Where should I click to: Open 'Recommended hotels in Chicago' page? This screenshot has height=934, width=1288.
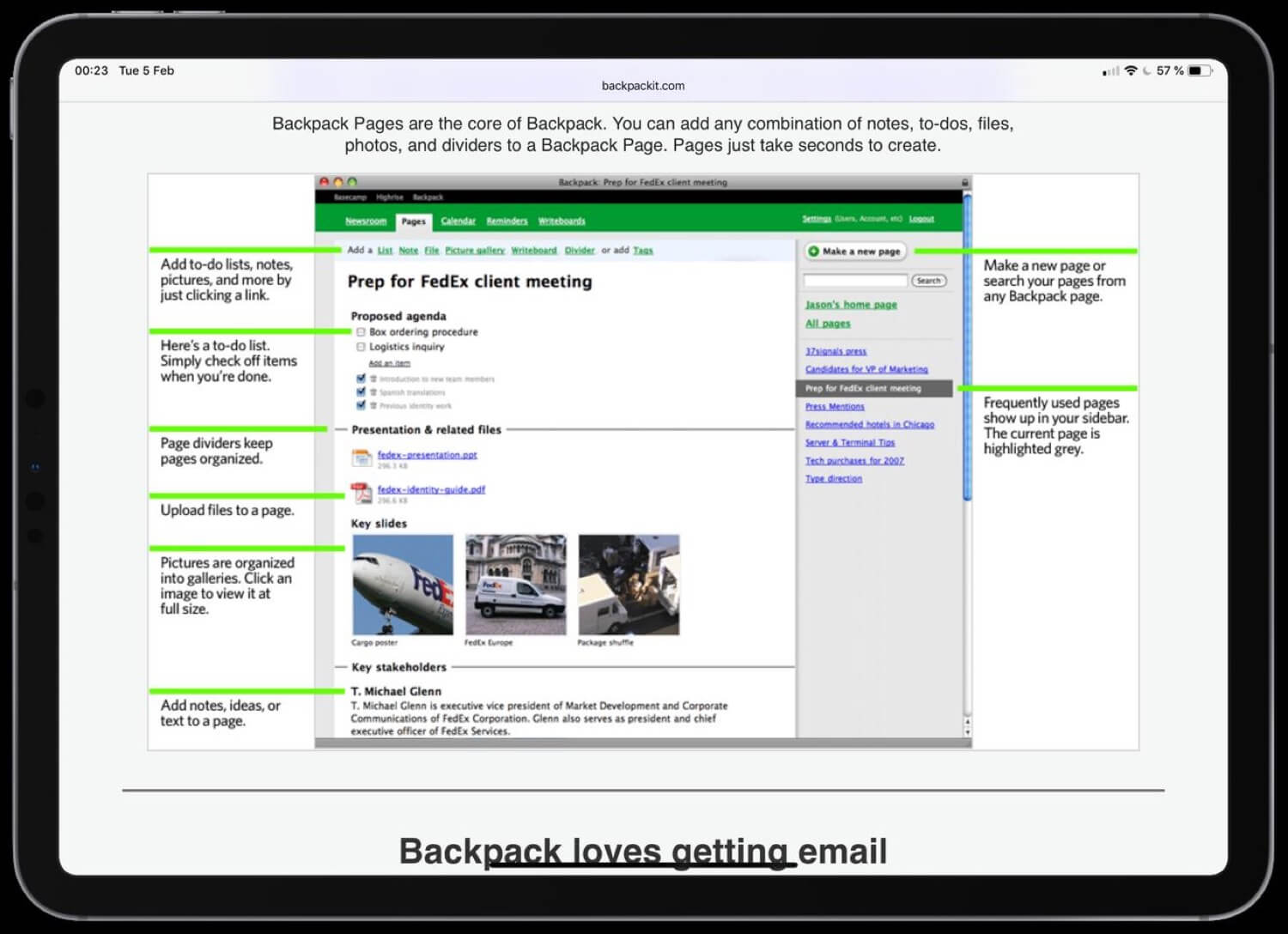870,425
